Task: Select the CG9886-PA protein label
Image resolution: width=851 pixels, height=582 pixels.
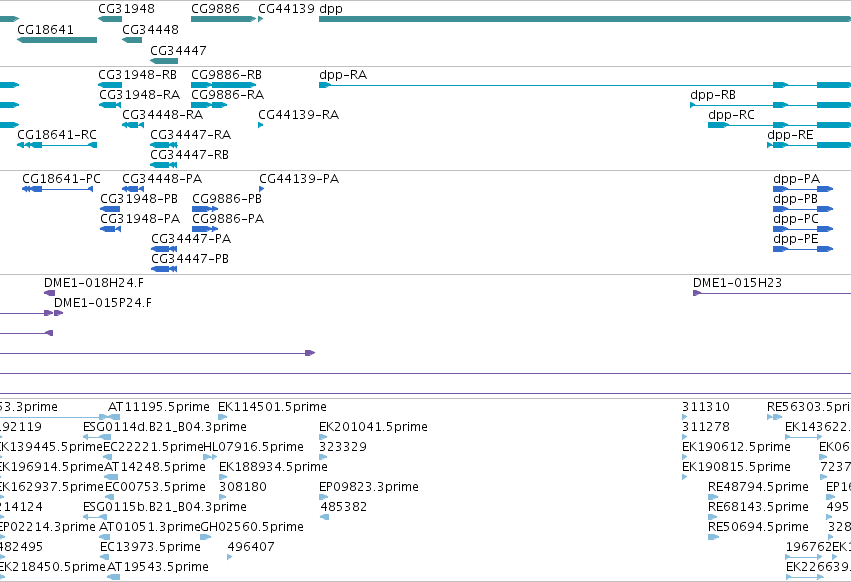Action: click(228, 219)
